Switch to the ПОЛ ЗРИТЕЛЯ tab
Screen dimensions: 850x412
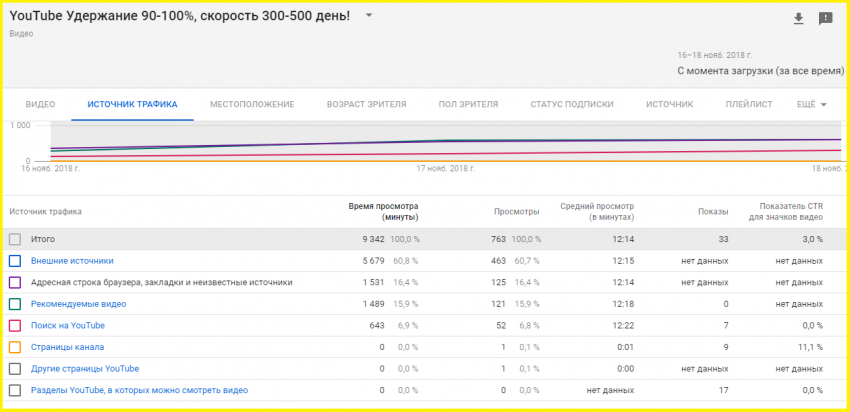point(468,104)
